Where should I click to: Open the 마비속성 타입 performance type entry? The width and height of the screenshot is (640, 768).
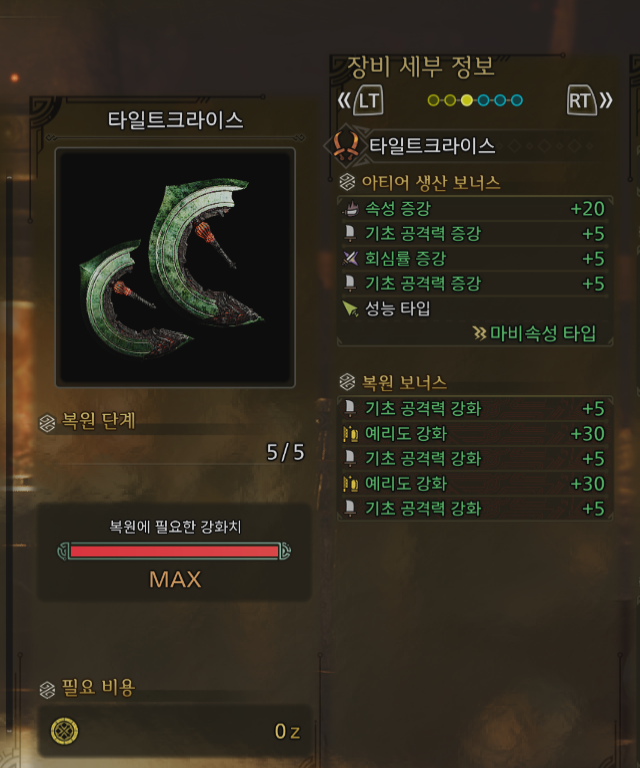coord(535,334)
